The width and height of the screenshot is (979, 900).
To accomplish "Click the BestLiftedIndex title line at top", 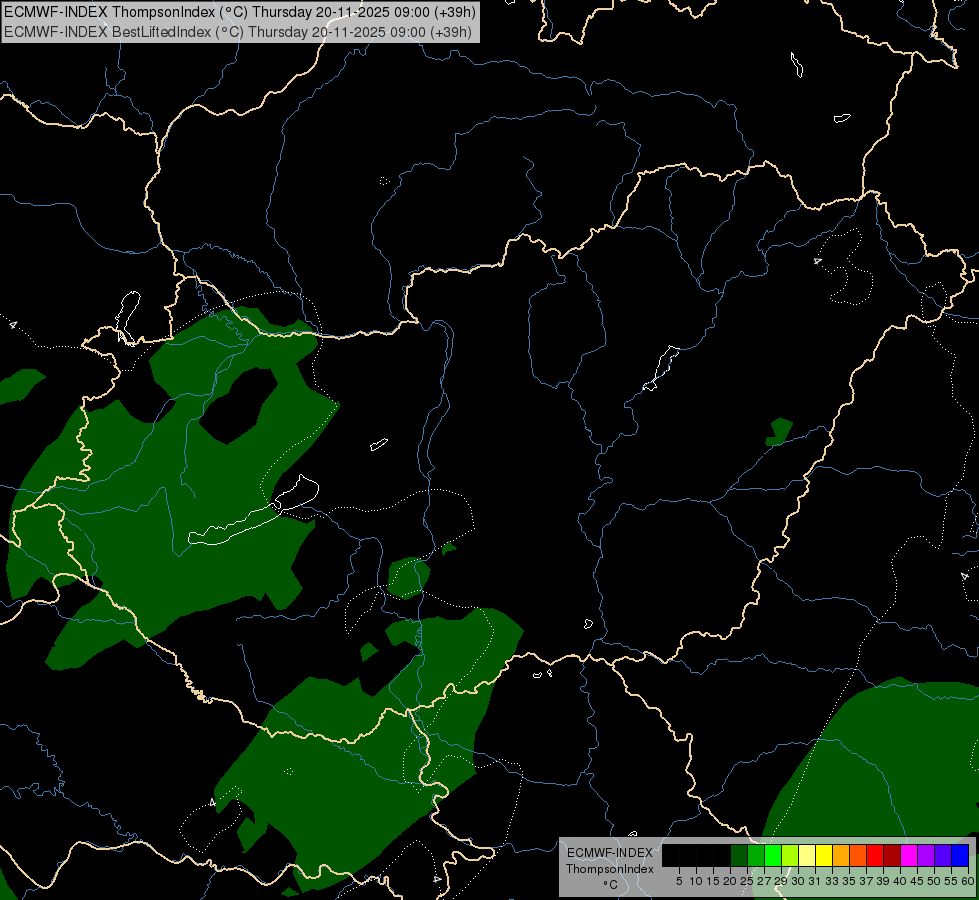I will (238, 32).
